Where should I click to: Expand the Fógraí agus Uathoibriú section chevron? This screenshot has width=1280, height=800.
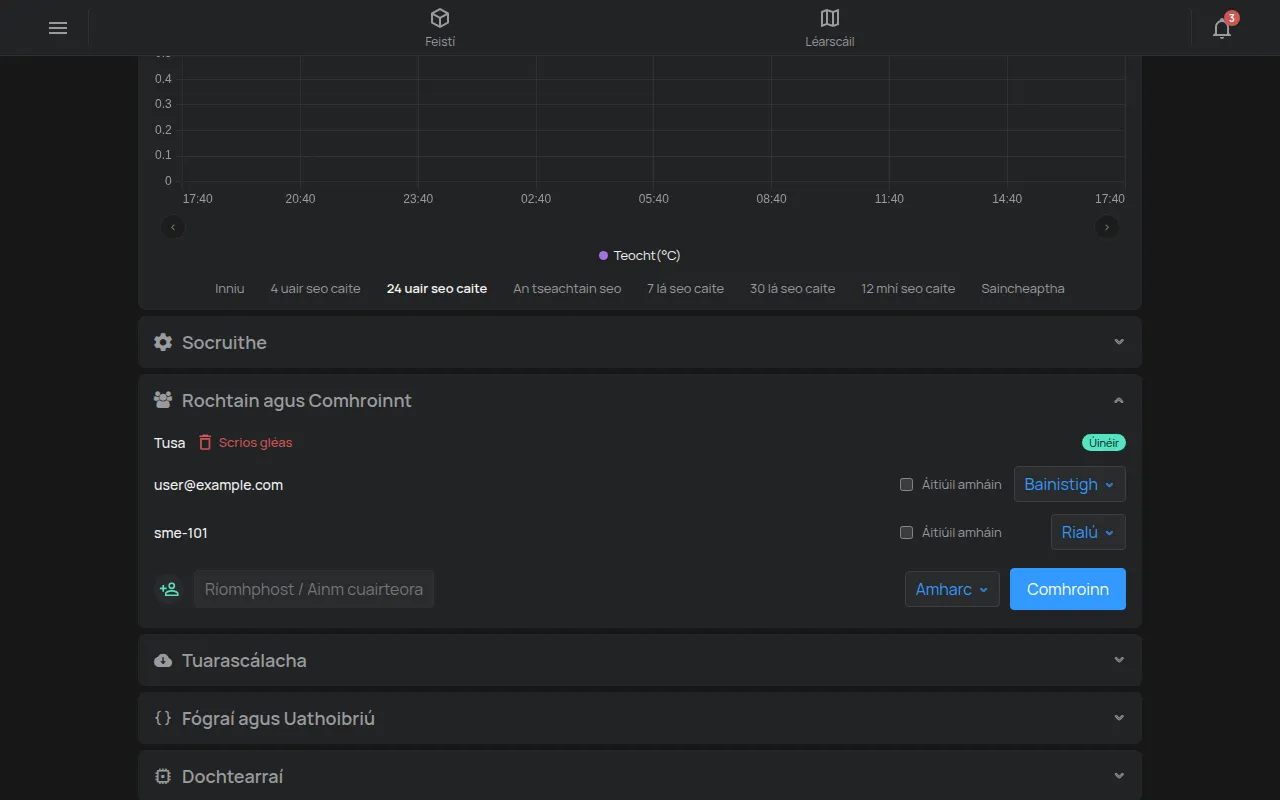1119,718
